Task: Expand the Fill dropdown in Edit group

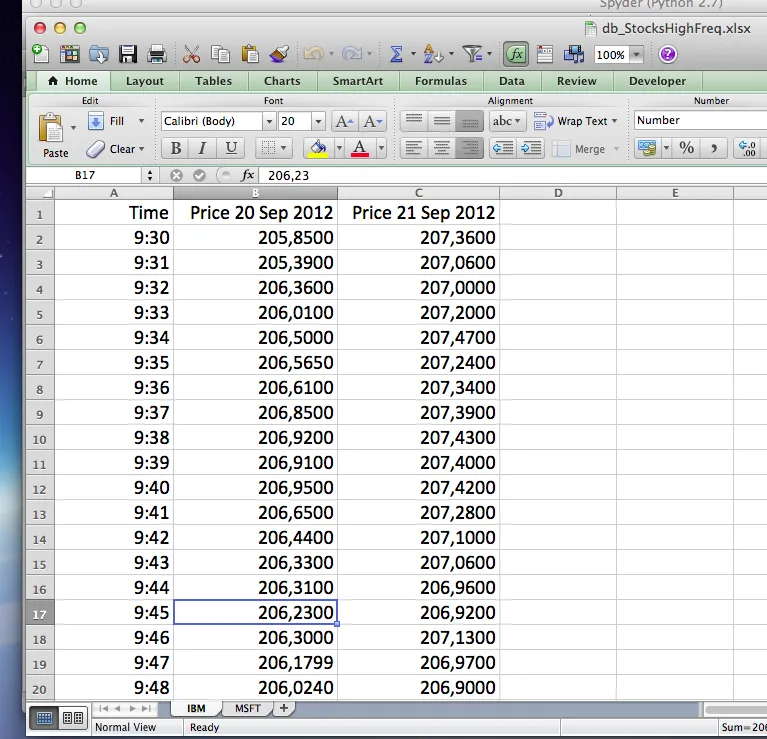Action: pos(141,121)
